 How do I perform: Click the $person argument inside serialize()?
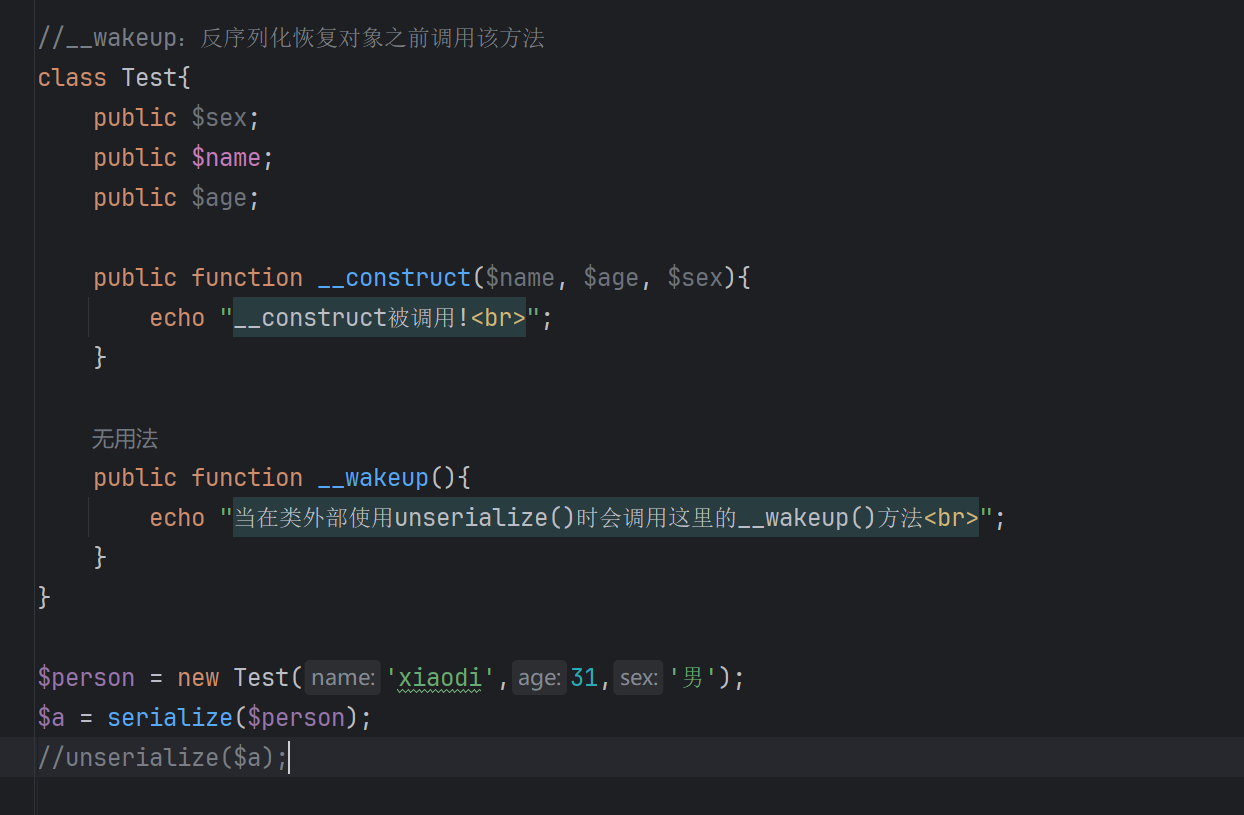coord(296,718)
